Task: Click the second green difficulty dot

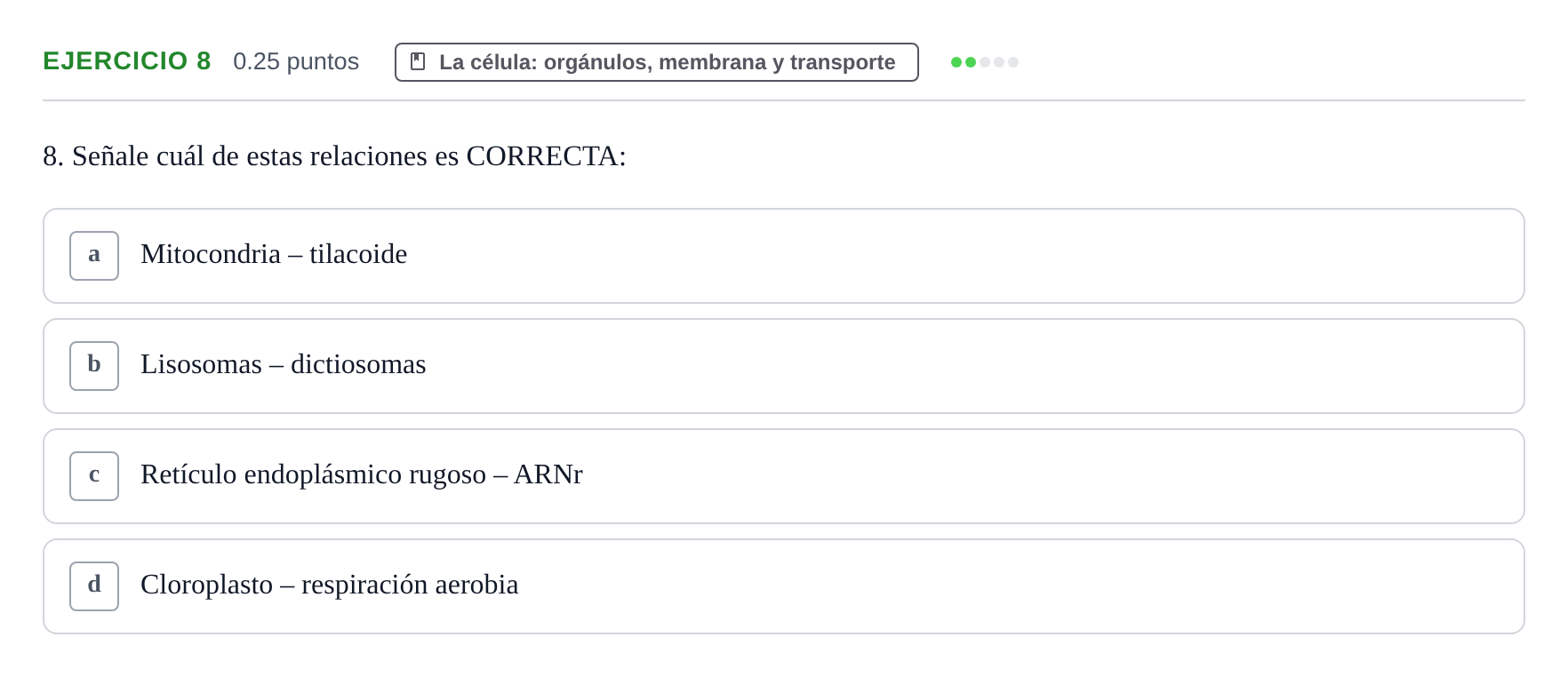Action: click(971, 62)
